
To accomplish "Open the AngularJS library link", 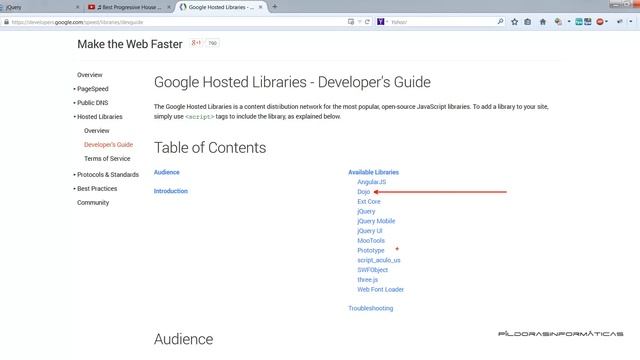I will click(x=371, y=182).
